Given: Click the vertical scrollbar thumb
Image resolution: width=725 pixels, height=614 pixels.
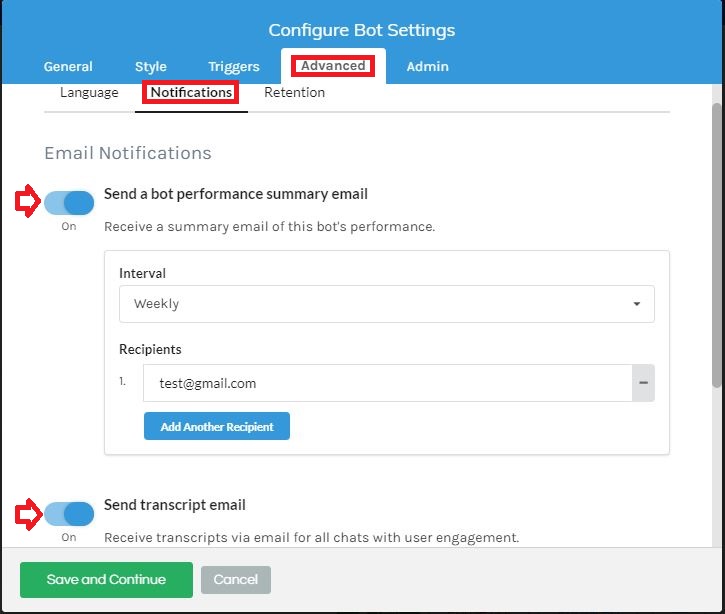Looking at the screenshot, I should [x=717, y=245].
